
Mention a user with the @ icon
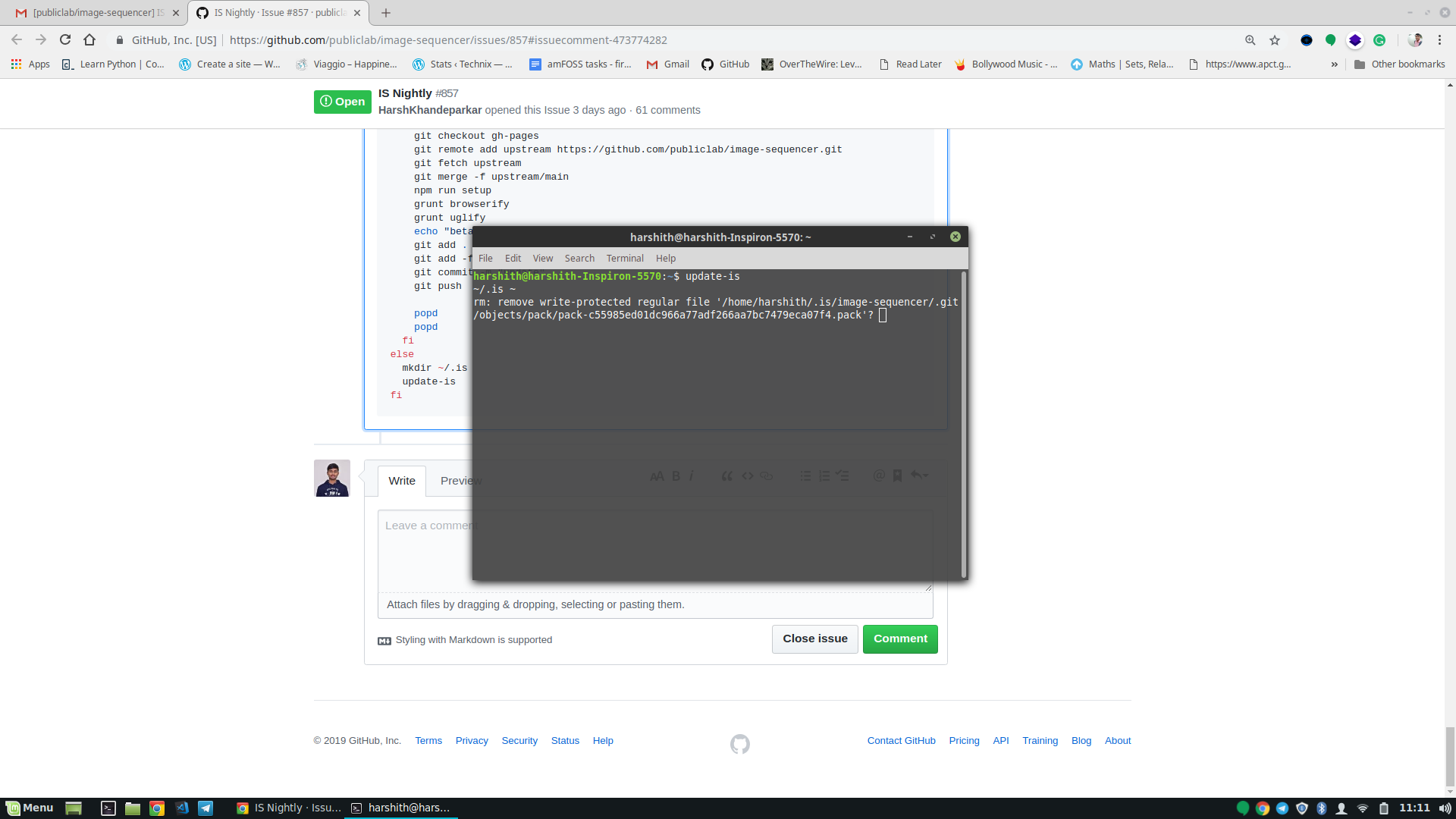pos(879,476)
